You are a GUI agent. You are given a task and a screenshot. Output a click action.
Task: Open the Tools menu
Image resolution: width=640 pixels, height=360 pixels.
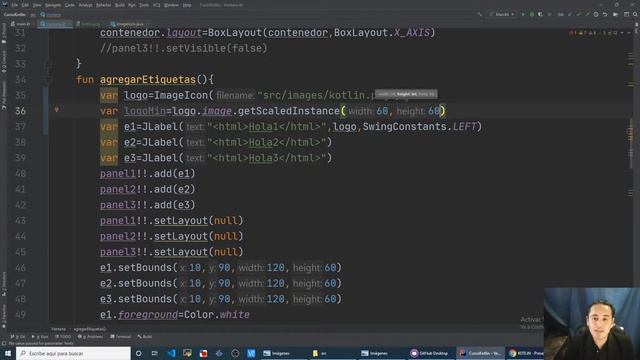tap(144, 5)
